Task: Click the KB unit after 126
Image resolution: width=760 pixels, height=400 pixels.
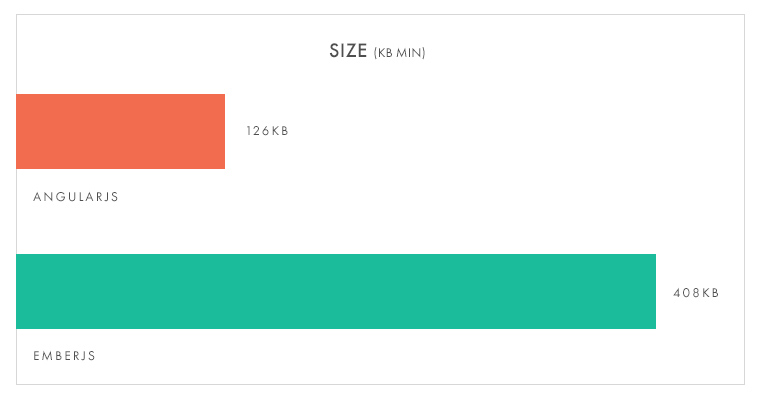Action: click(280, 131)
